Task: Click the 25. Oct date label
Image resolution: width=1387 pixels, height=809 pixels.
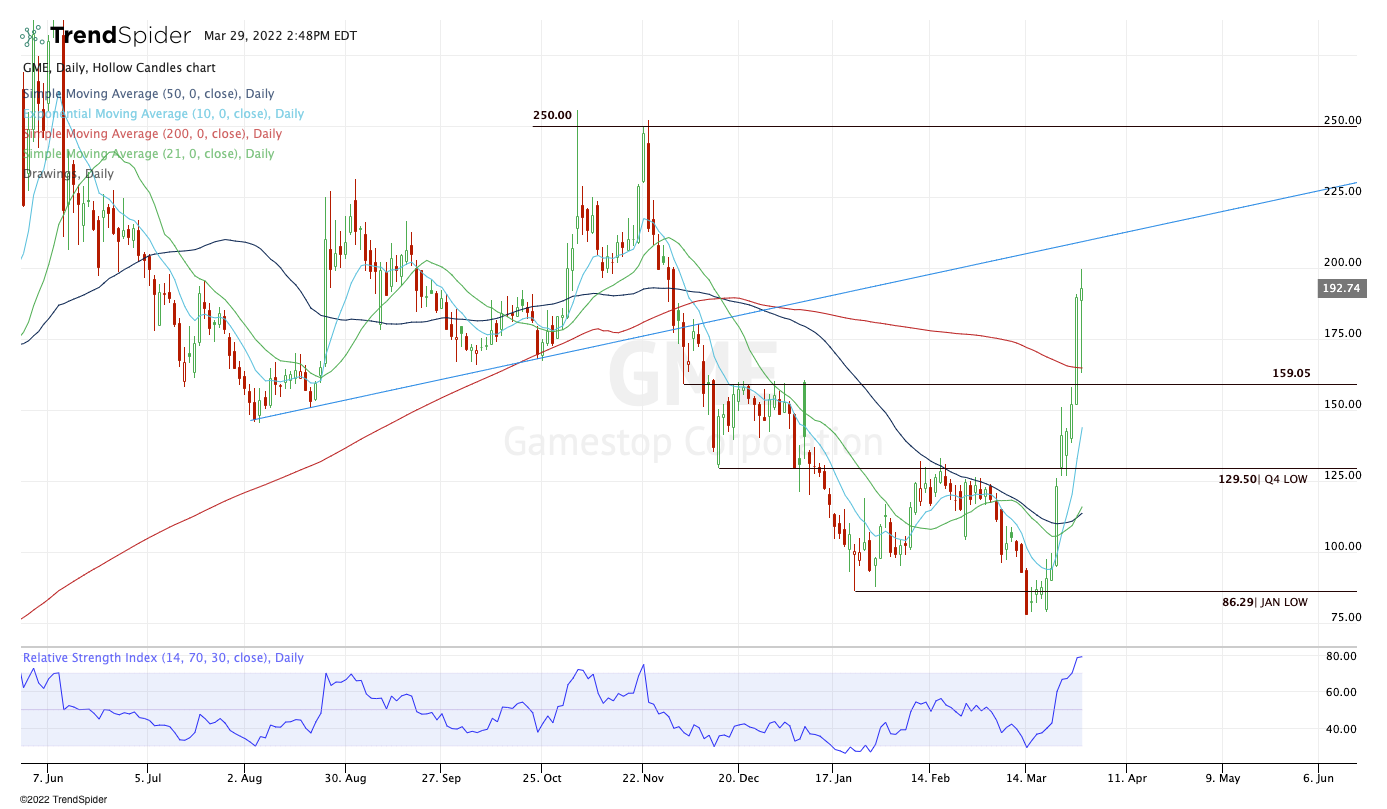Action: click(540, 776)
